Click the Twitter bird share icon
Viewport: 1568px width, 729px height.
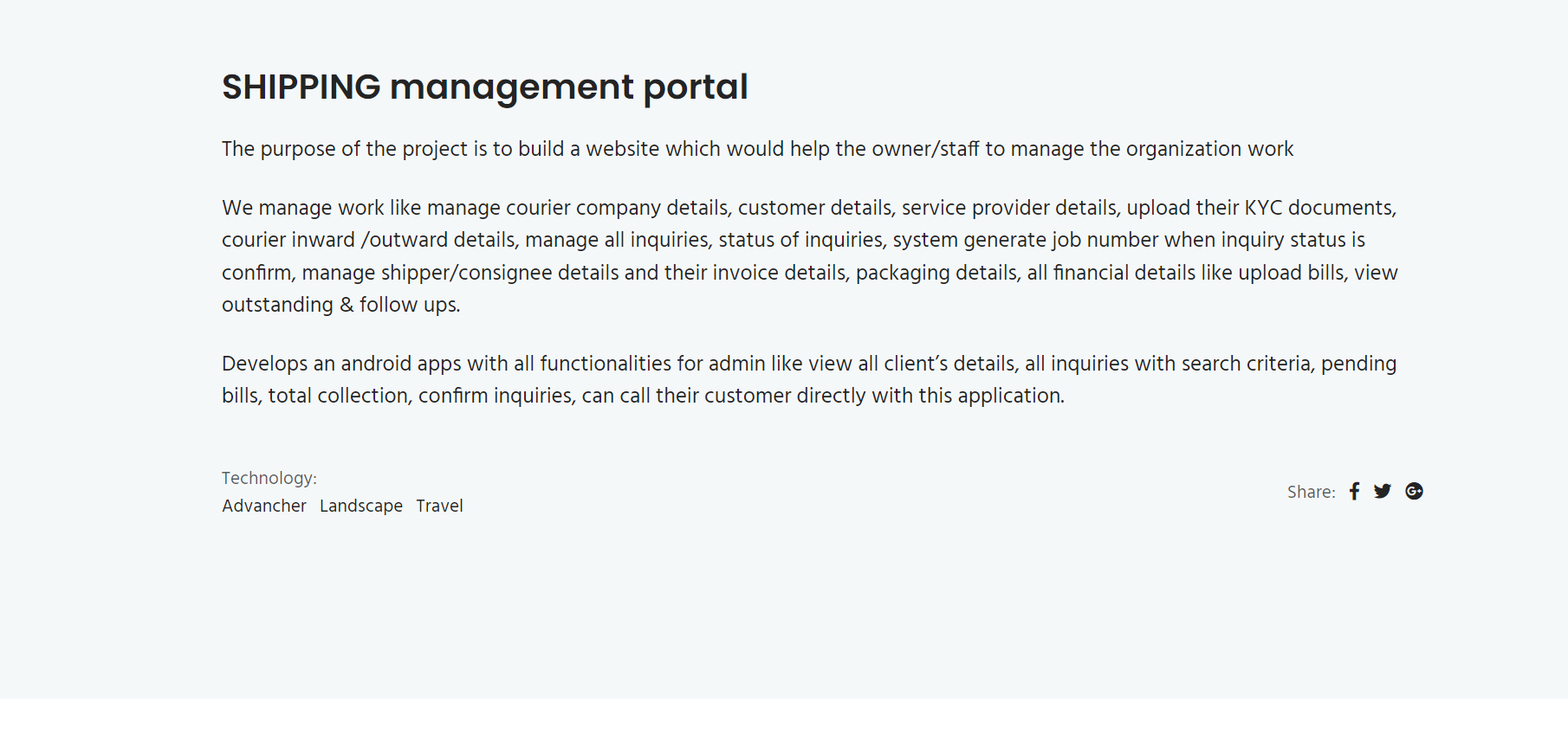tap(1383, 492)
